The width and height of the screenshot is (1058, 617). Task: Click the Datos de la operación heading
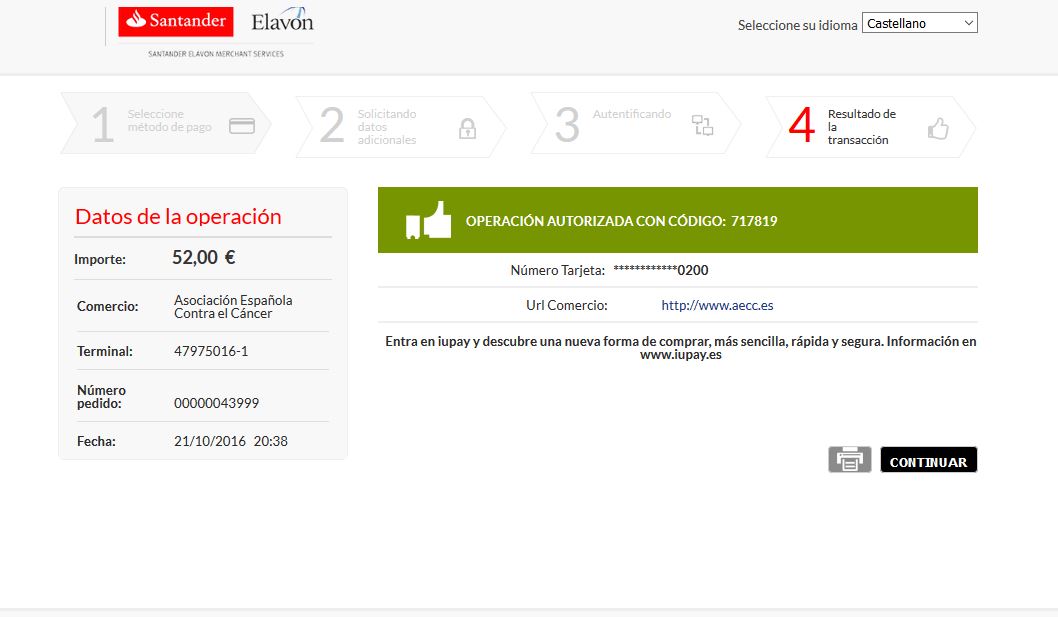[178, 217]
